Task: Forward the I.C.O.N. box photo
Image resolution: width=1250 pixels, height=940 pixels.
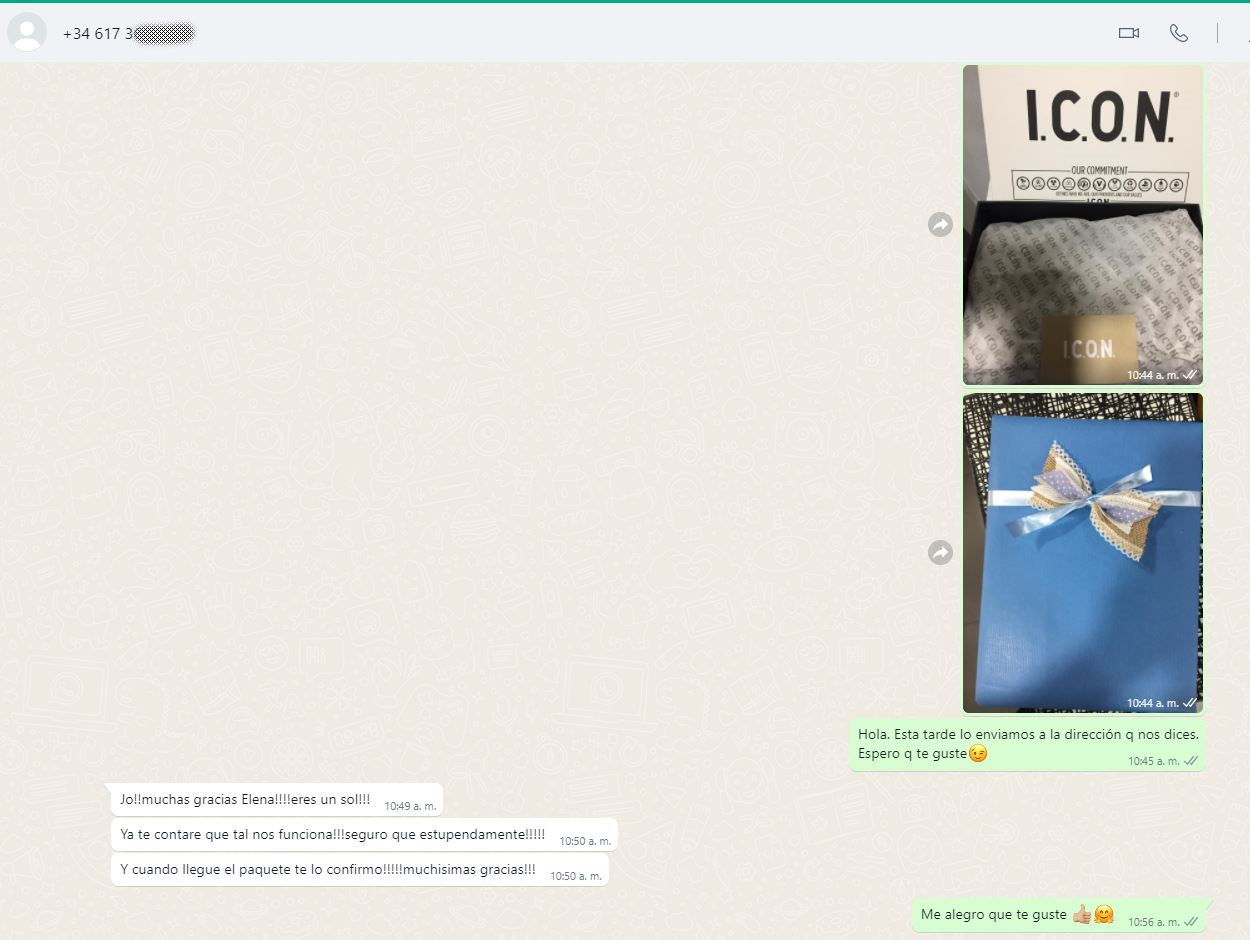Action: (x=940, y=225)
